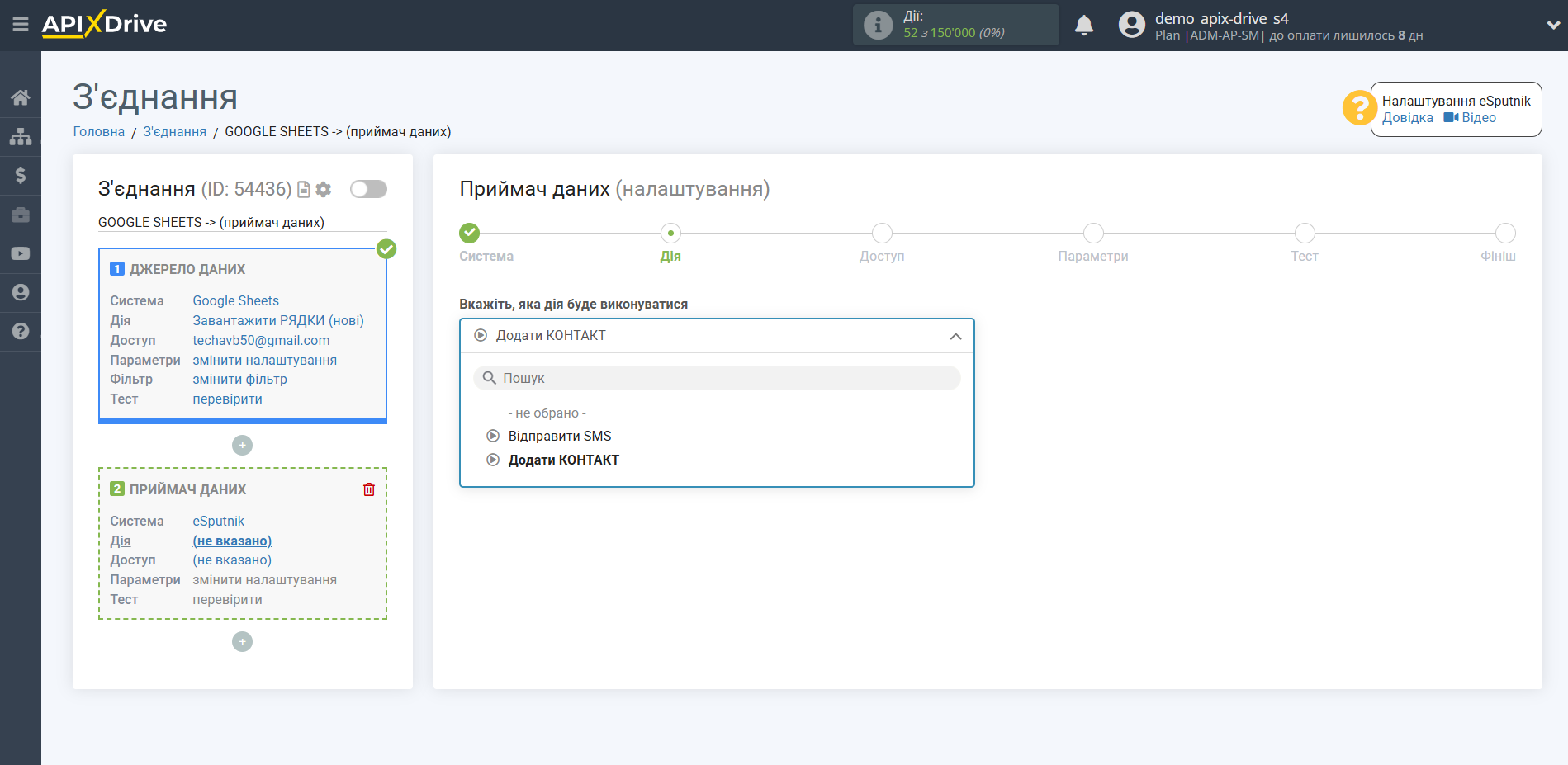Open the billing dollar sidebar icon

[x=21, y=175]
